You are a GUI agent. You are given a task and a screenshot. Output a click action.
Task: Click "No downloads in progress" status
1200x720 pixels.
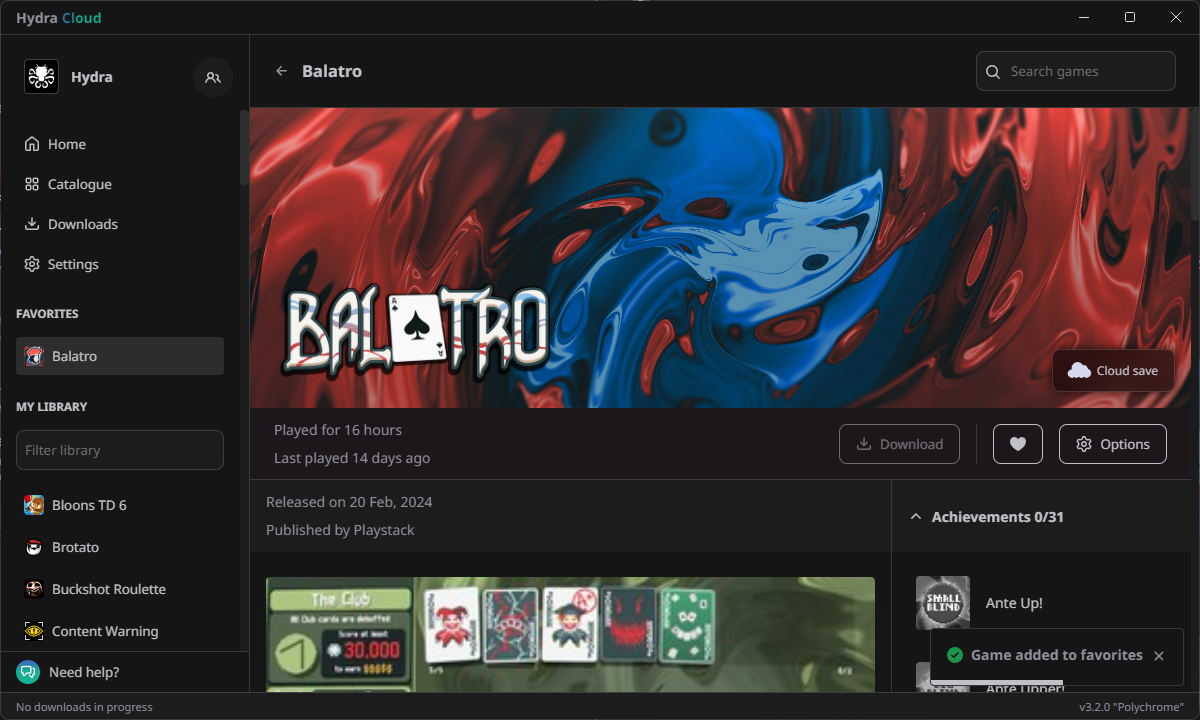pyautogui.click(x=84, y=707)
